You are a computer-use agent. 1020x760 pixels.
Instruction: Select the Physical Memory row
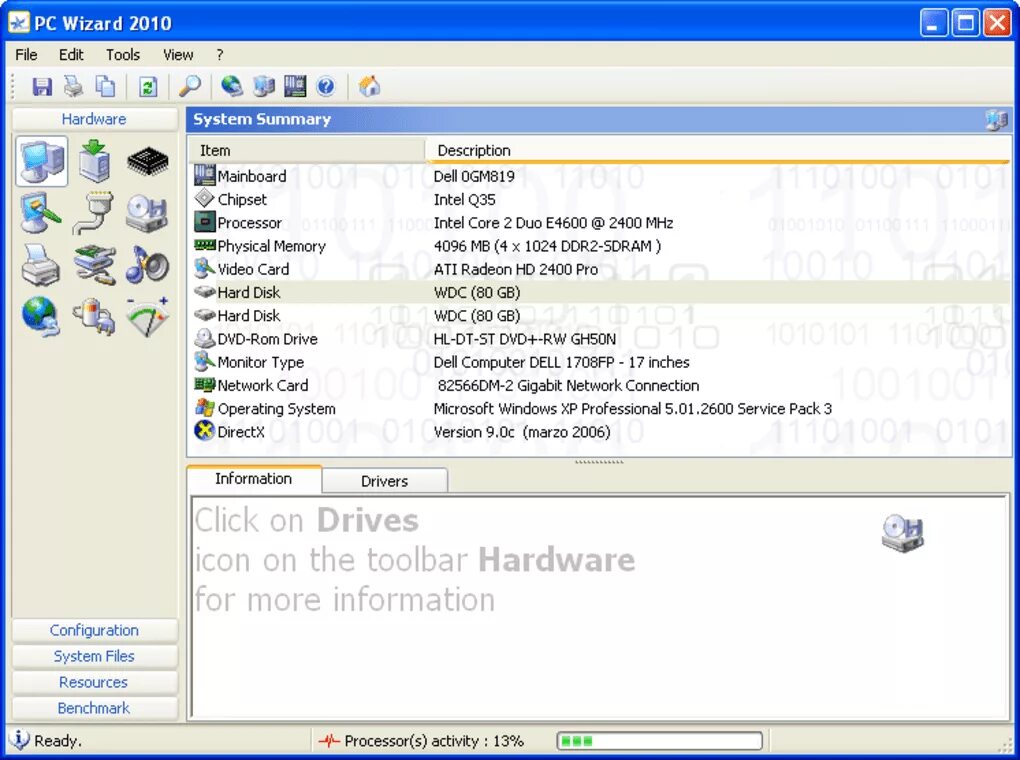point(600,246)
